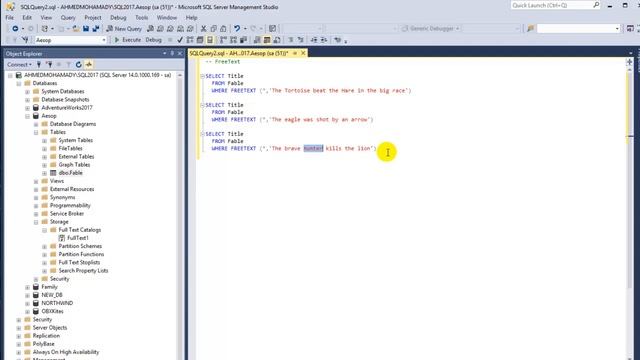Click Results to Text icon
This screenshot has width=640, height=360.
[257, 40]
